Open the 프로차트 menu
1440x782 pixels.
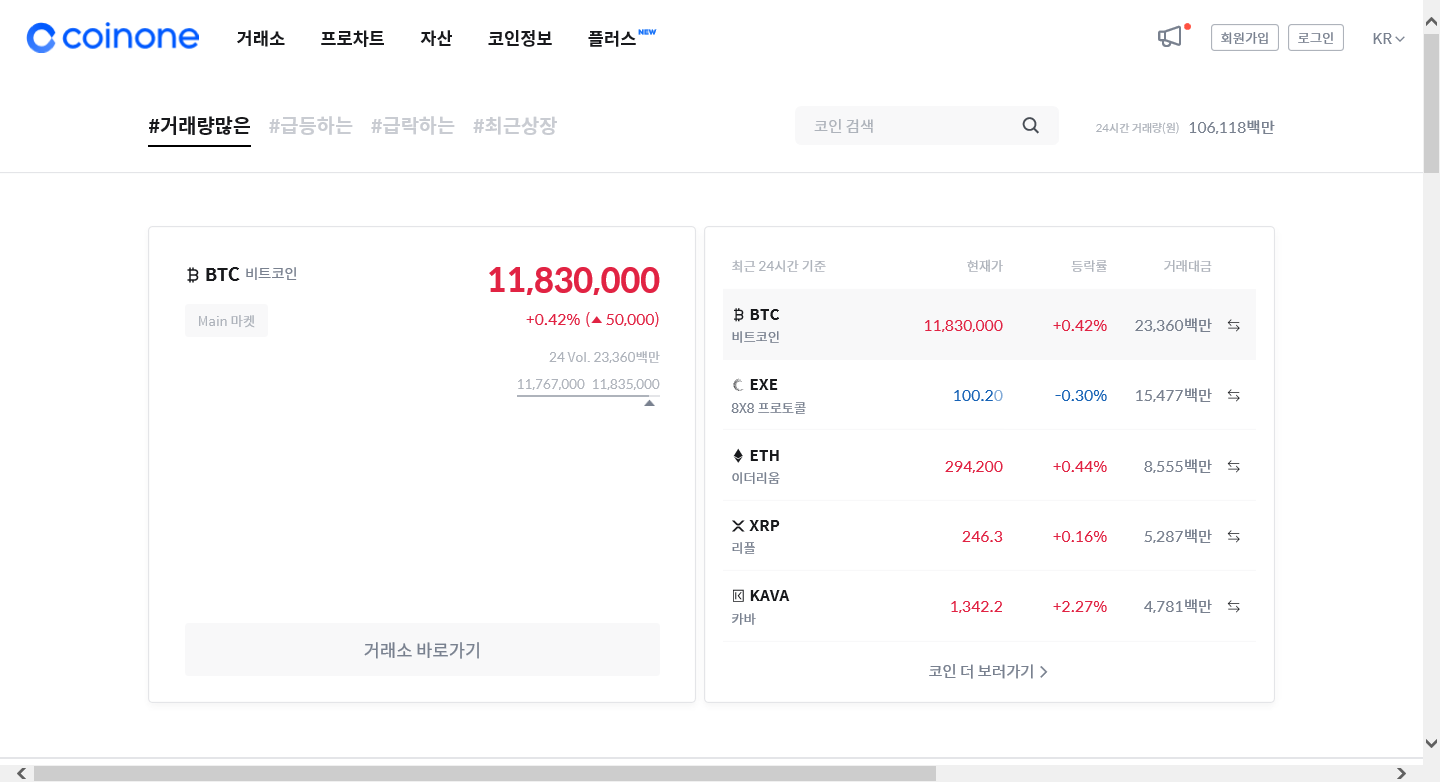[352, 38]
